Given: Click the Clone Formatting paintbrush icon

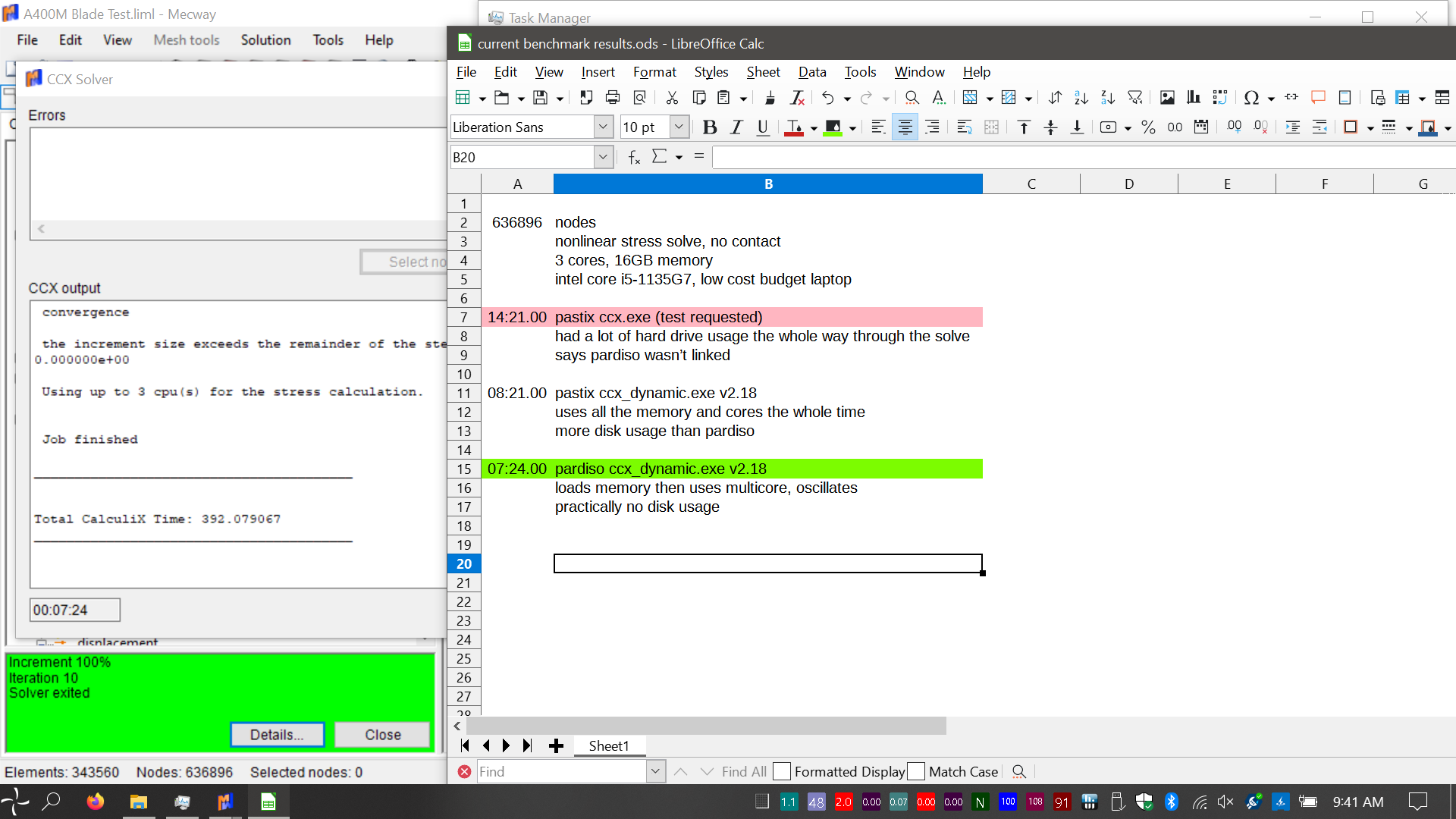Looking at the screenshot, I should [x=770, y=97].
